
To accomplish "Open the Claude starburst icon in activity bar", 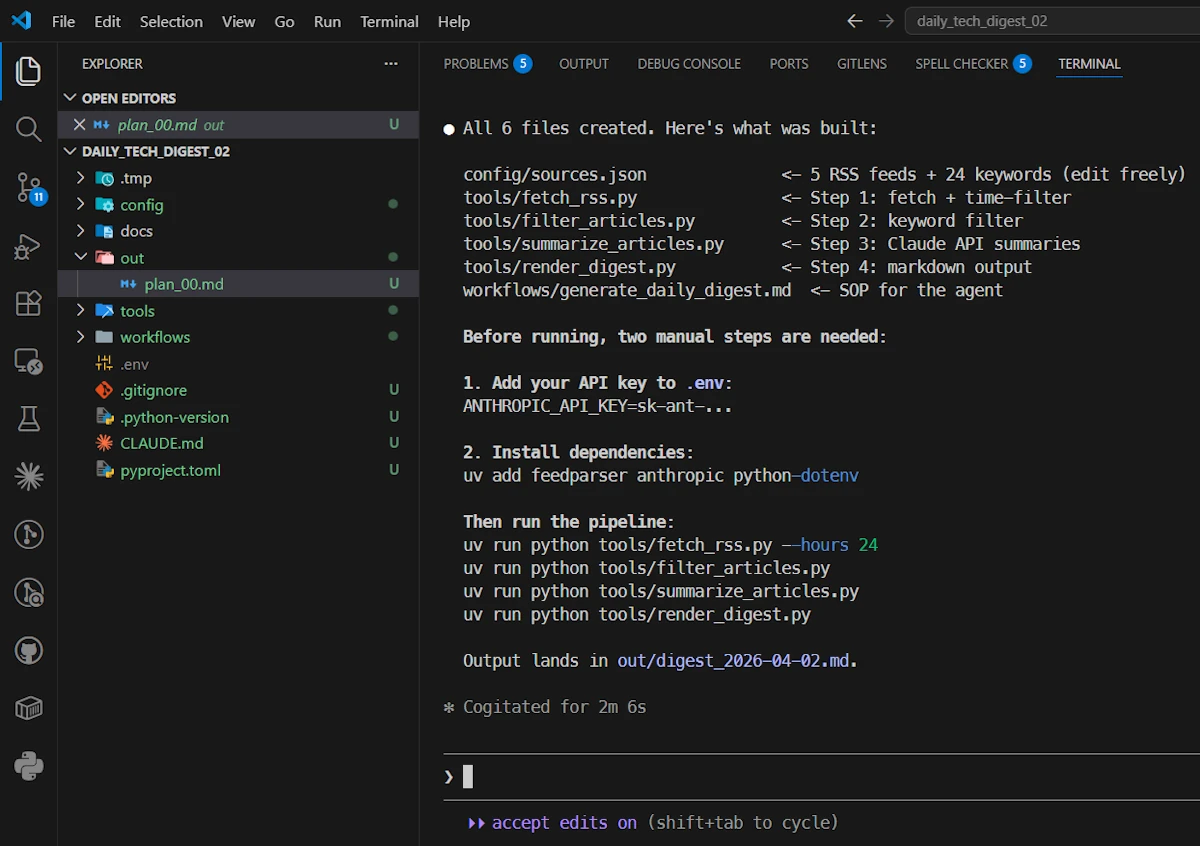I will click(28, 477).
